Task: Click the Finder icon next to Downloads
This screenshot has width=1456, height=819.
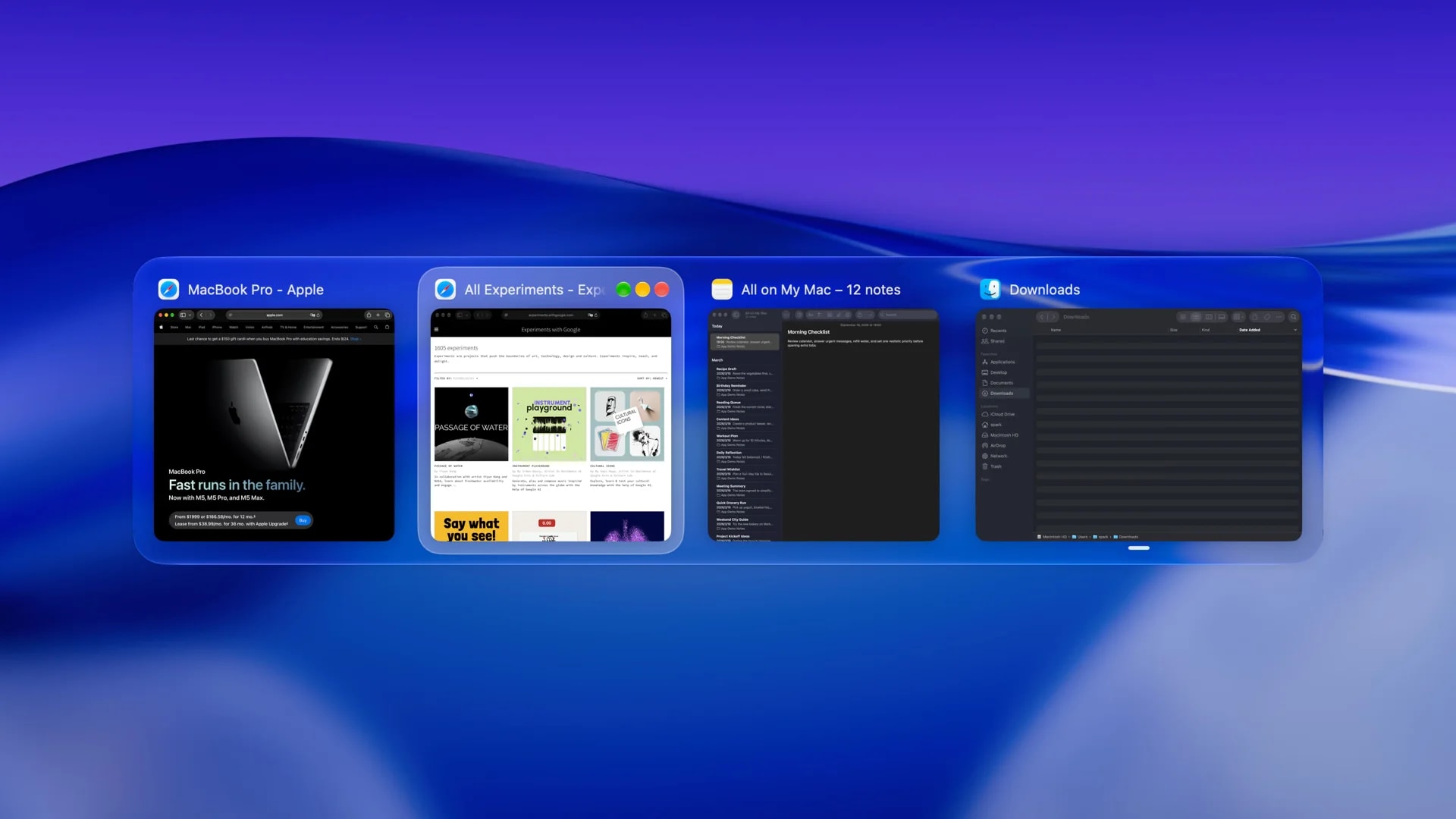Action: click(x=990, y=289)
